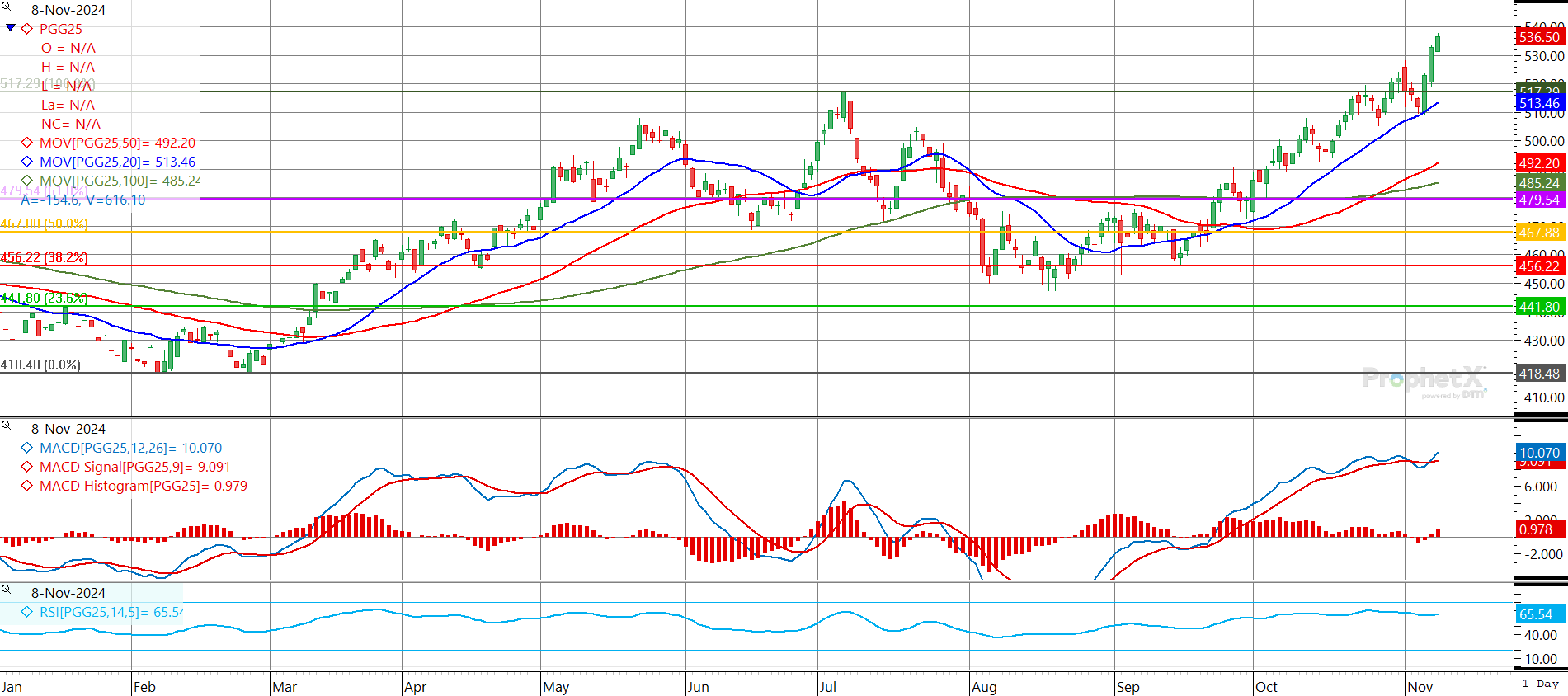Click the 467.88 (50.0%) Fibonacci label
This screenshot has width=1568, height=696.
(45, 224)
